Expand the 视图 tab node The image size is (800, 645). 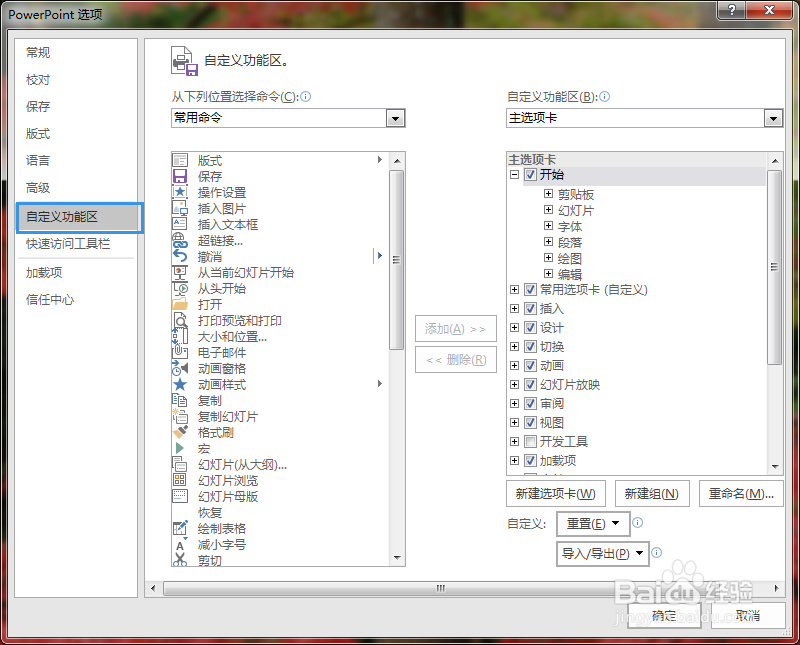click(514, 423)
